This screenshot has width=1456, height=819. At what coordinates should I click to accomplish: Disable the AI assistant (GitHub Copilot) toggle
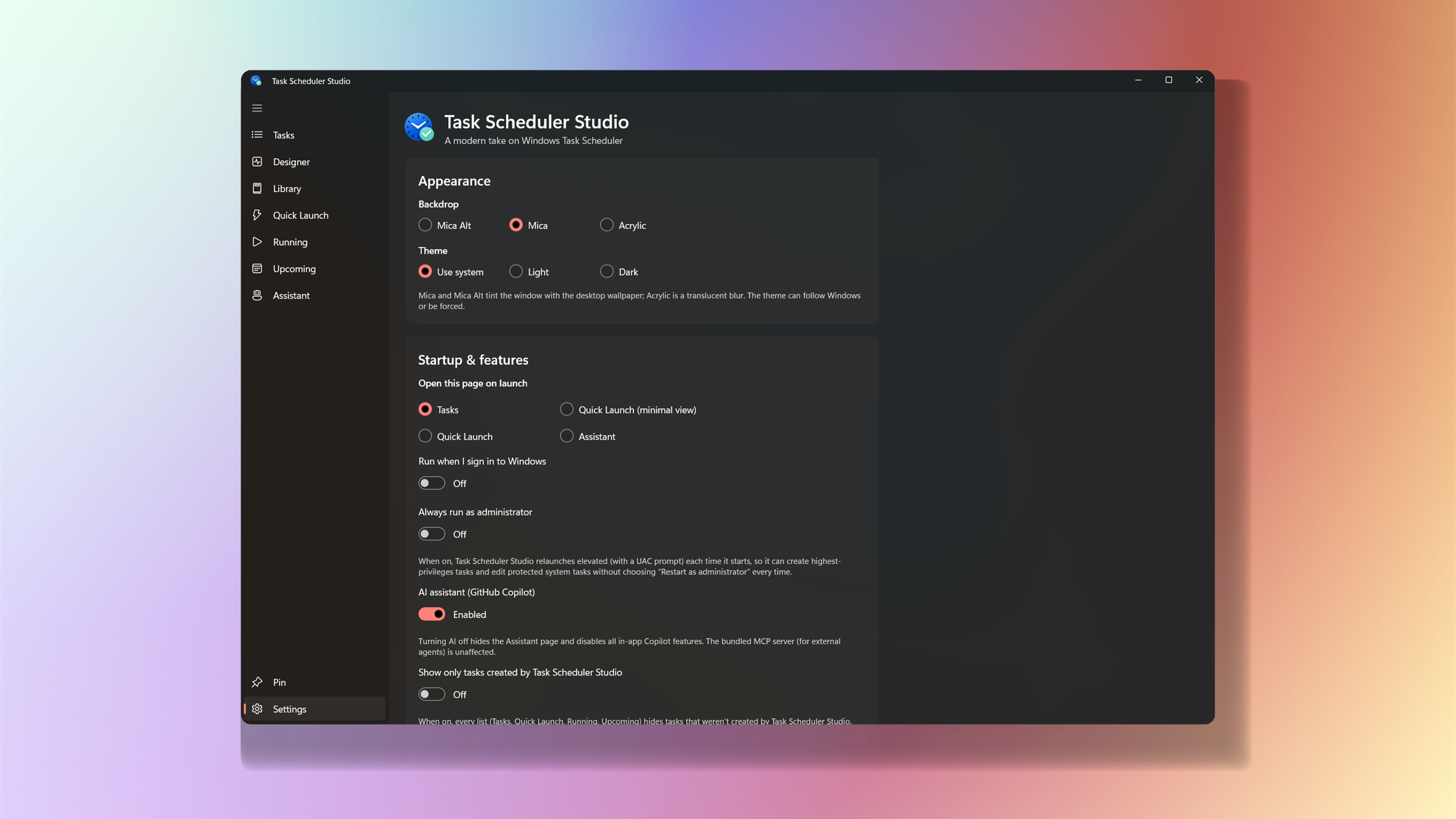coord(432,614)
